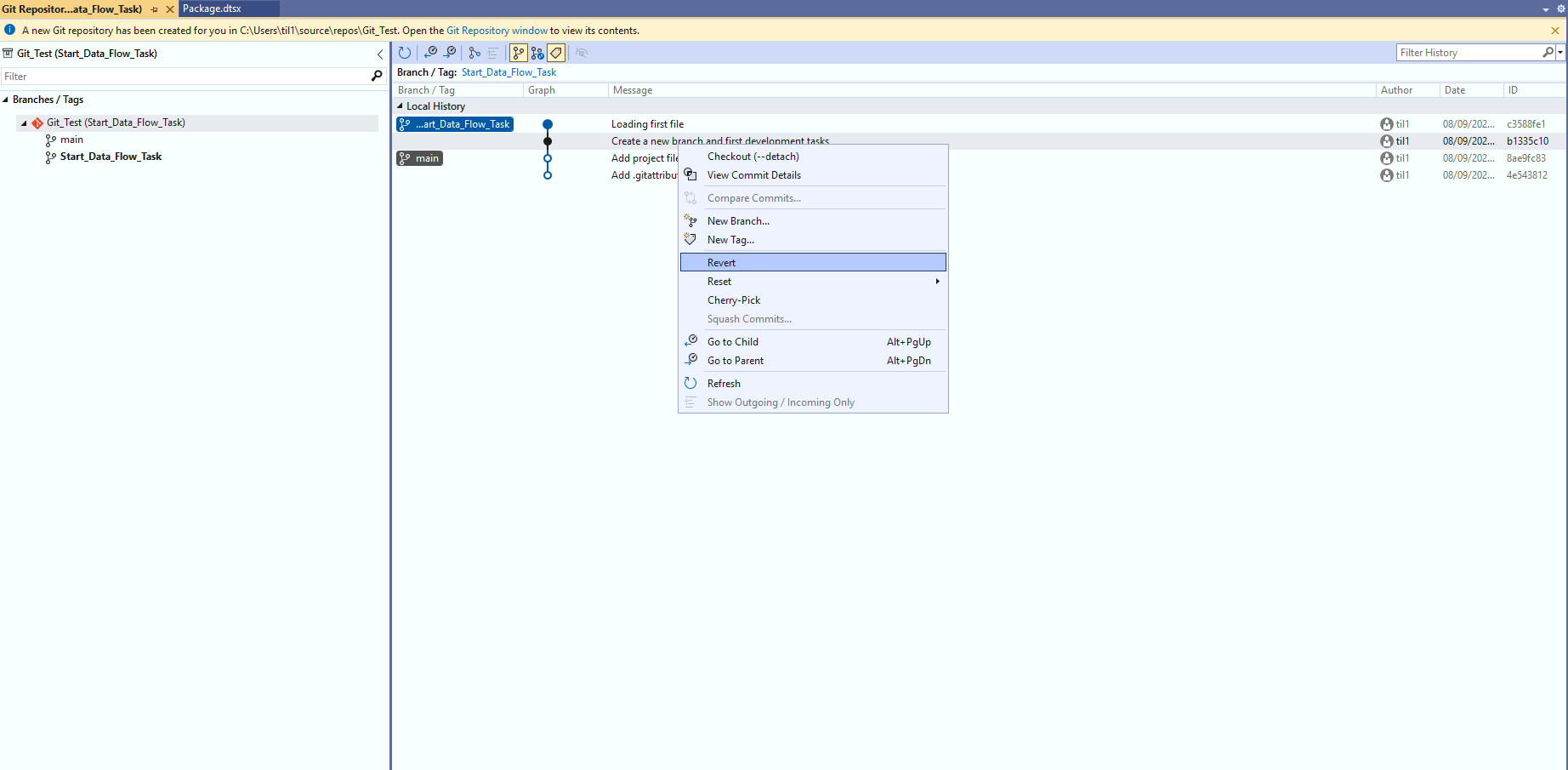Click the author avatar for commit 4e543812
Screen dimensions: 1568x770
pyautogui.click(x=1387, y=175)
